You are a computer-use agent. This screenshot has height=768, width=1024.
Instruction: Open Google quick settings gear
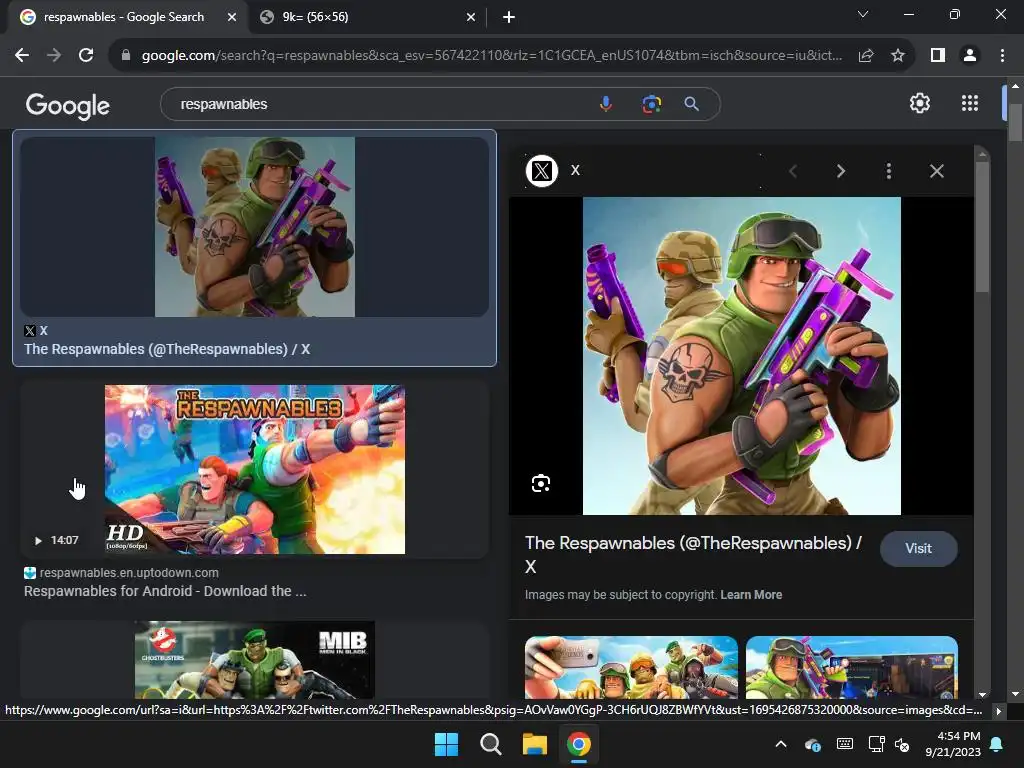920,103
